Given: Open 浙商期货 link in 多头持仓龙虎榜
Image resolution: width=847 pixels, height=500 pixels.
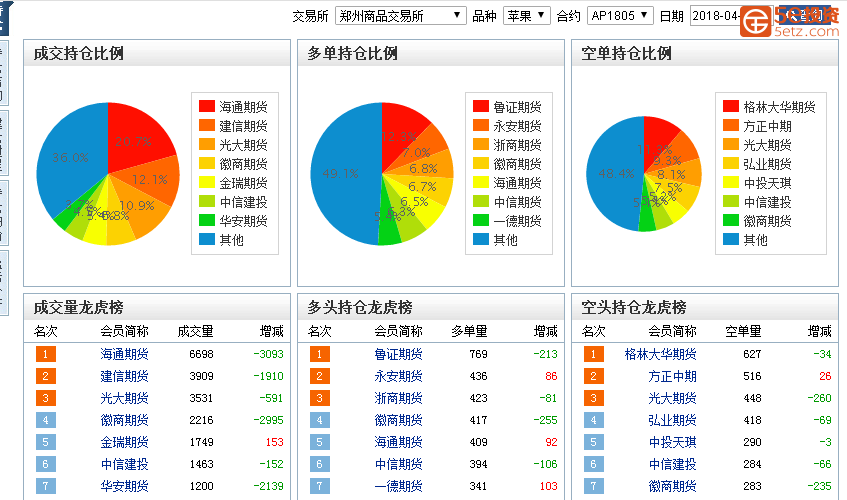Looking at the screenshot, I should pos(398,398).
